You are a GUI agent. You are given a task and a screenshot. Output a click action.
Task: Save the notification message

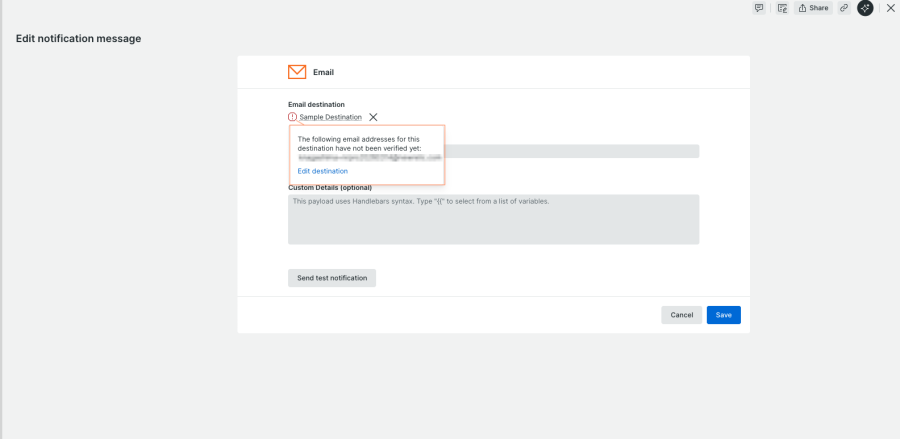tap(724, 315)
